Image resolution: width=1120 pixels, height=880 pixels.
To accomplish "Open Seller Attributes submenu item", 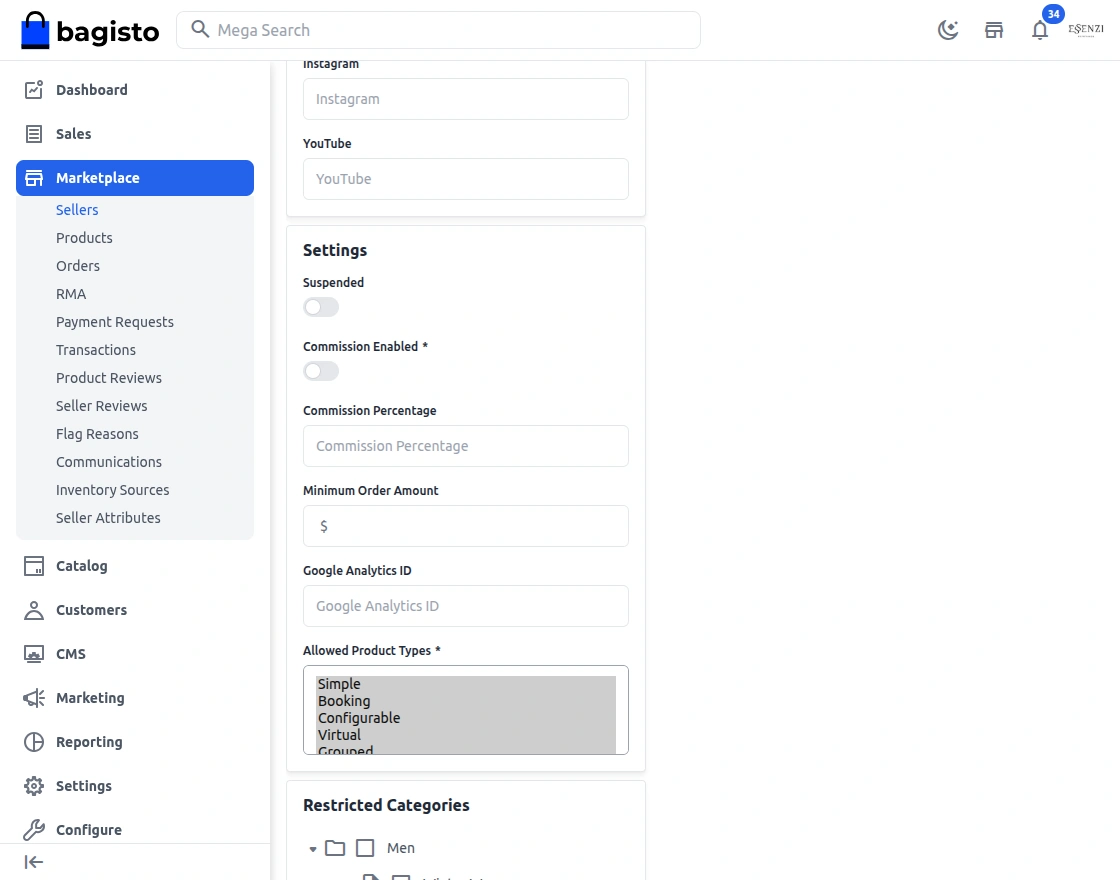I will [x=108, y=518].
